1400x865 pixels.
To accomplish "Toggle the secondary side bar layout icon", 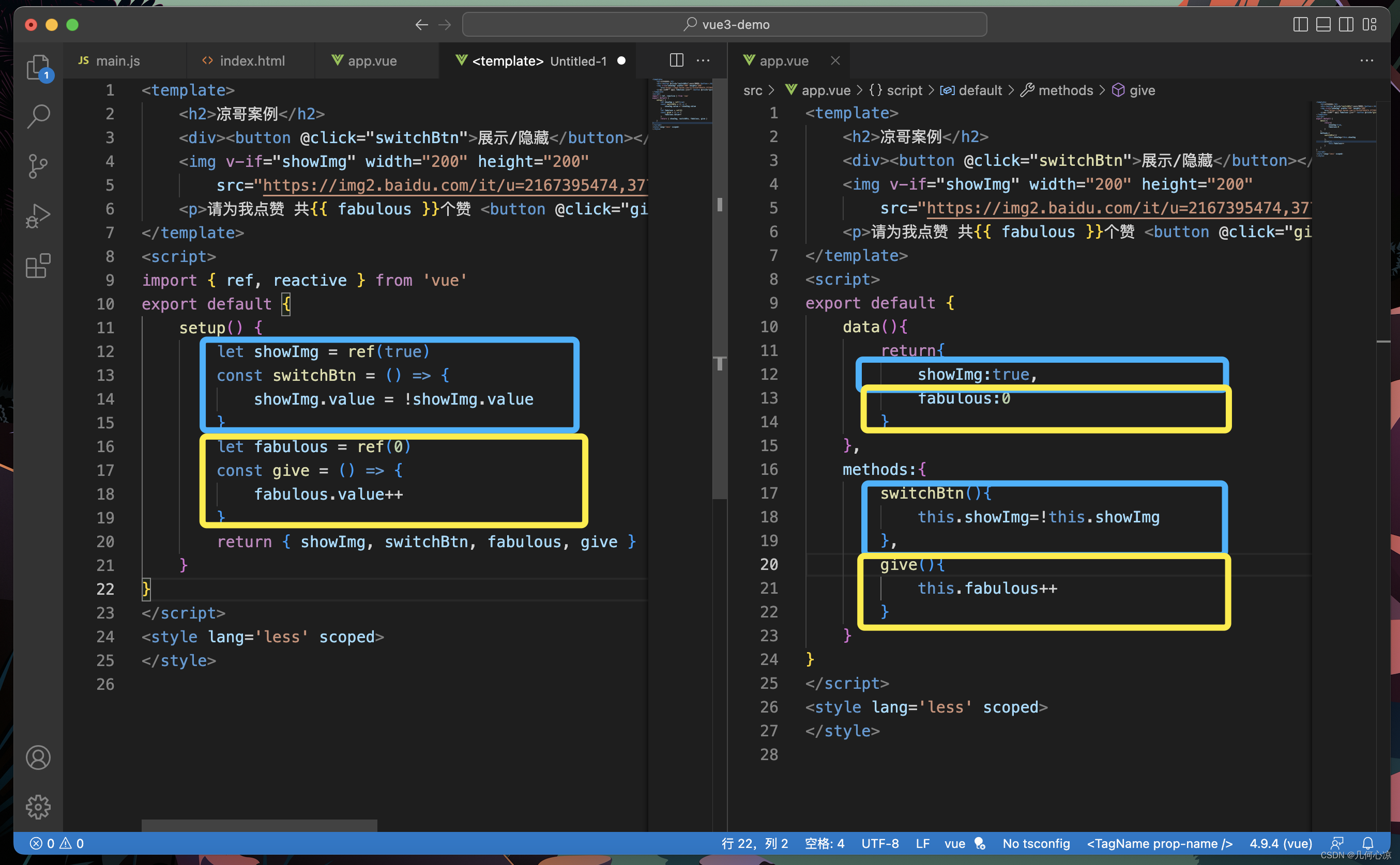I will (1346, 25).
